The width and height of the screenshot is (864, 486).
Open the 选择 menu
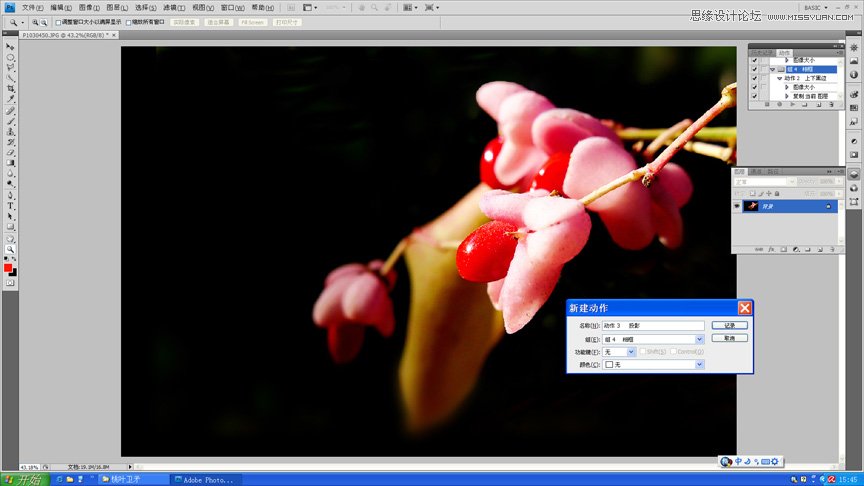pyautogui.click(x=145, y=8)
